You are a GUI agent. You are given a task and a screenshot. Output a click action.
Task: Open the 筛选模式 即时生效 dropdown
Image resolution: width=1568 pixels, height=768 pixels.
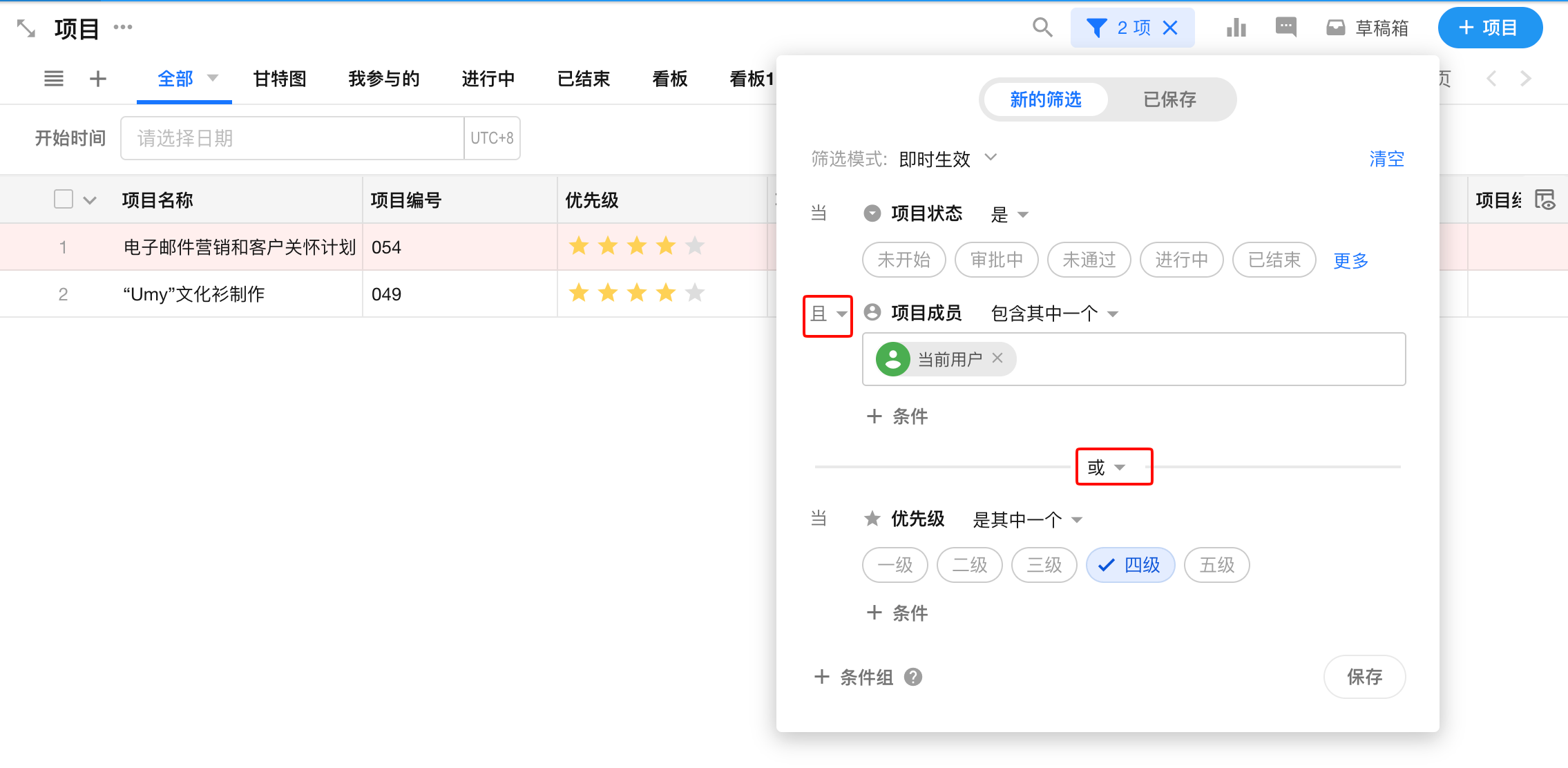coord(948,159)
